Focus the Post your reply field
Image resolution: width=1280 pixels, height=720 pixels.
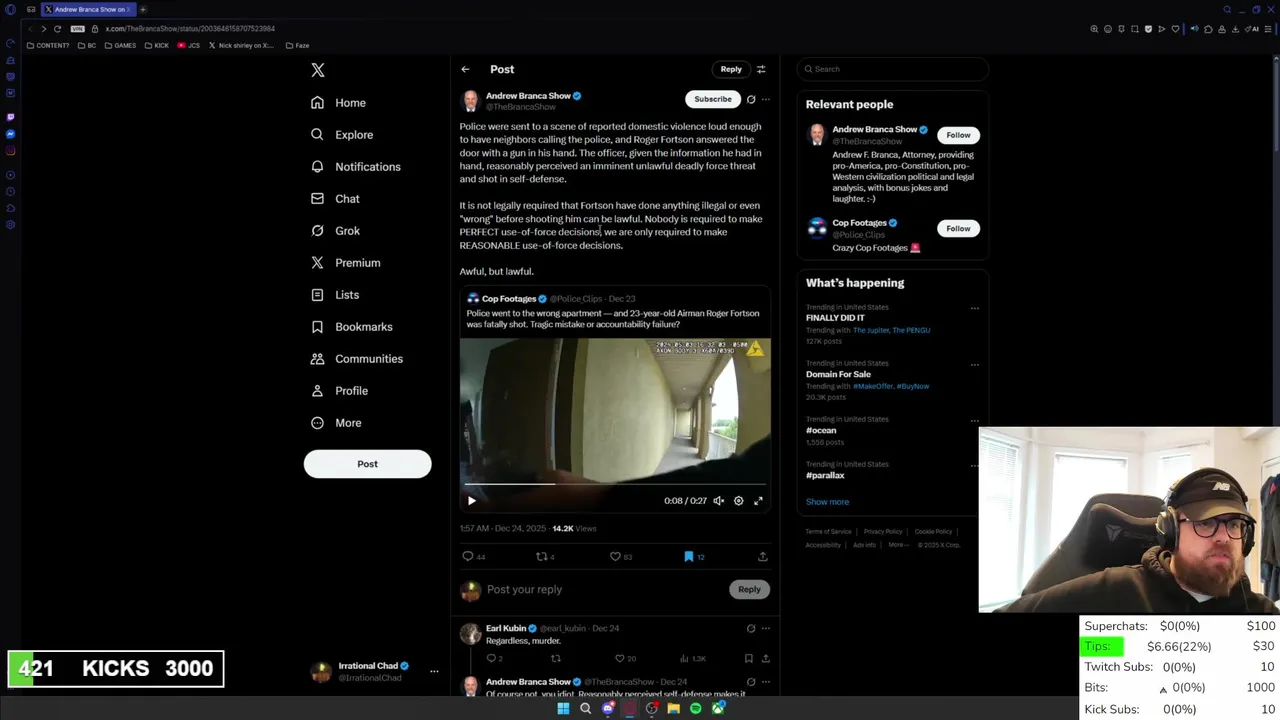[x=605, y=590]
